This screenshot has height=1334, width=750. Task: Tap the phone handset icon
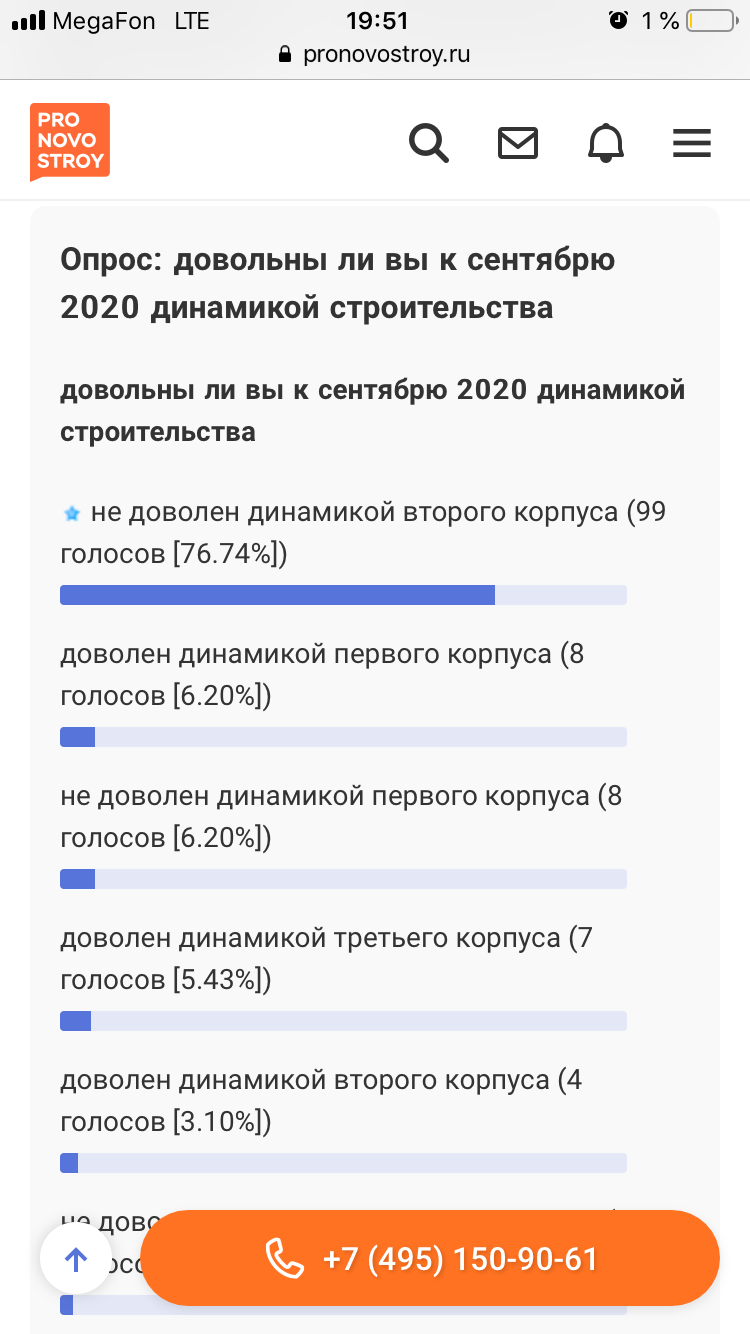coord(285,1258)
